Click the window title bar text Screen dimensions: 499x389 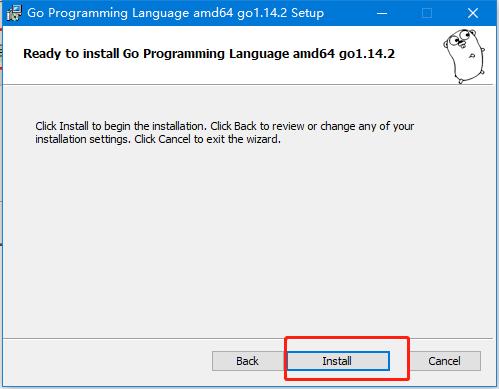click(175, 13)
